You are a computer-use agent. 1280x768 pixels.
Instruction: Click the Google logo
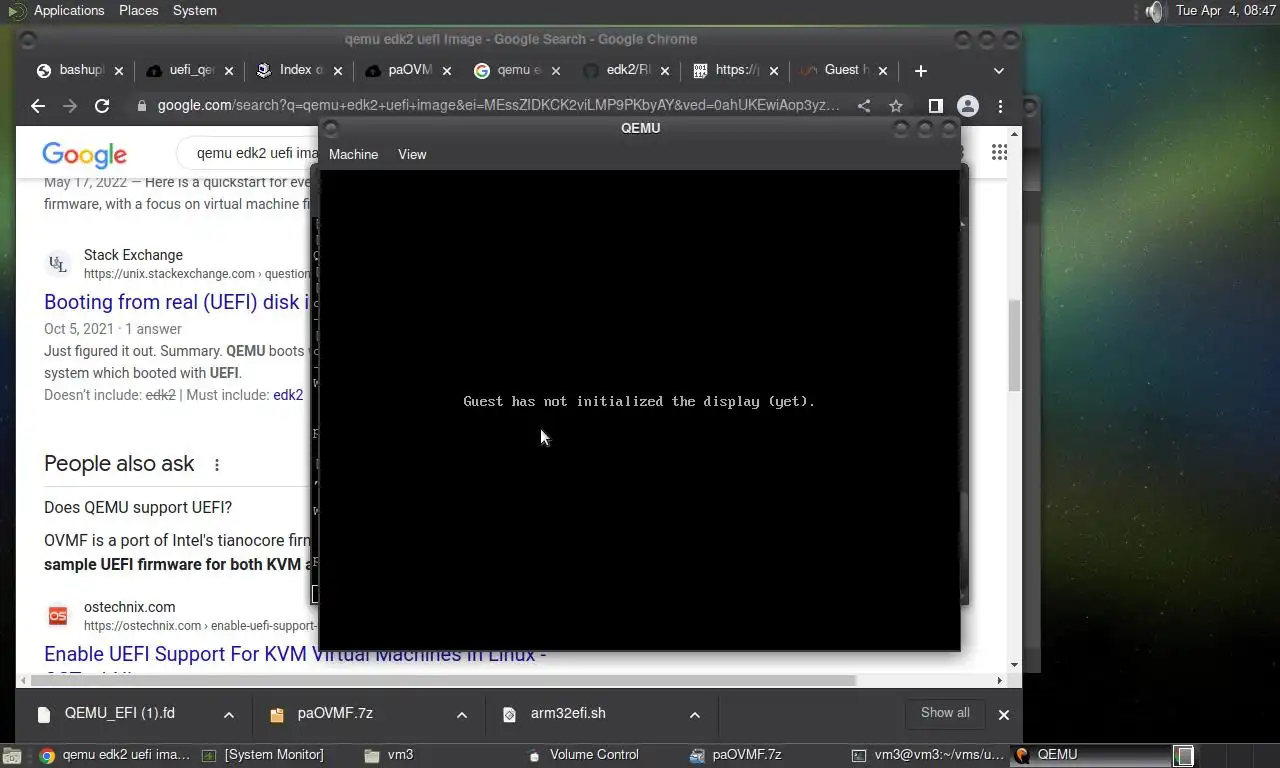[x=85, y=154]
